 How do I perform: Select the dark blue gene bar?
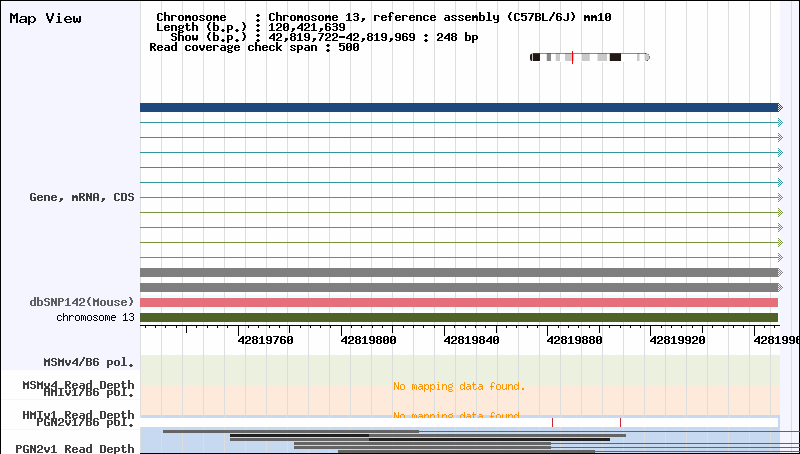[x=459, y=107]
